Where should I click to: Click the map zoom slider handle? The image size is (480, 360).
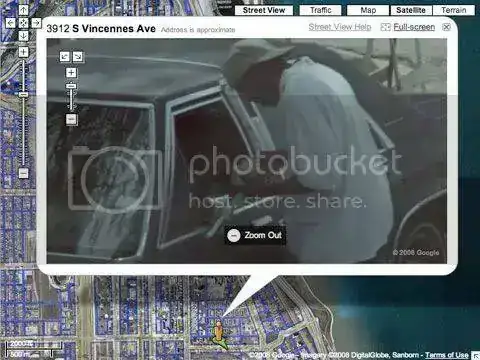click(23, 95)
